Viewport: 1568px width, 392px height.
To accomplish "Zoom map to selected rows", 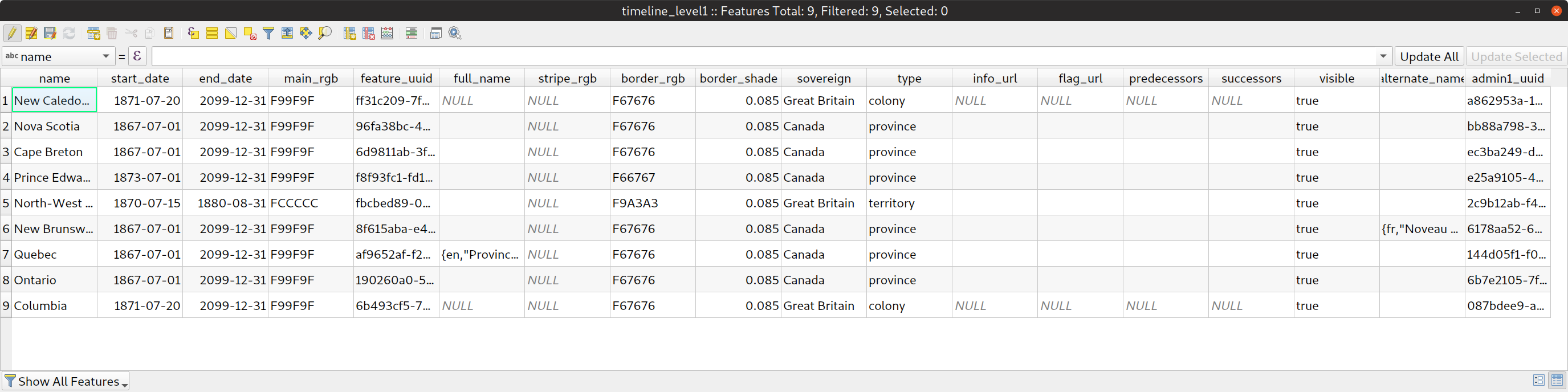I will click(x=325, y=34).
